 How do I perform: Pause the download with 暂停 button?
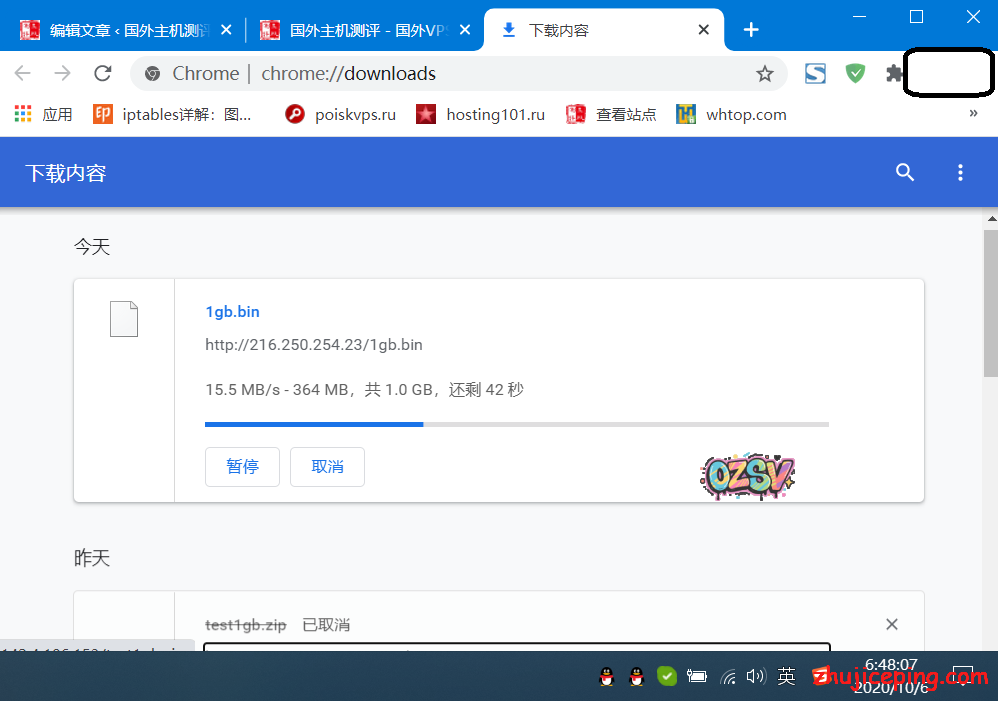click(x=242, y=467)
